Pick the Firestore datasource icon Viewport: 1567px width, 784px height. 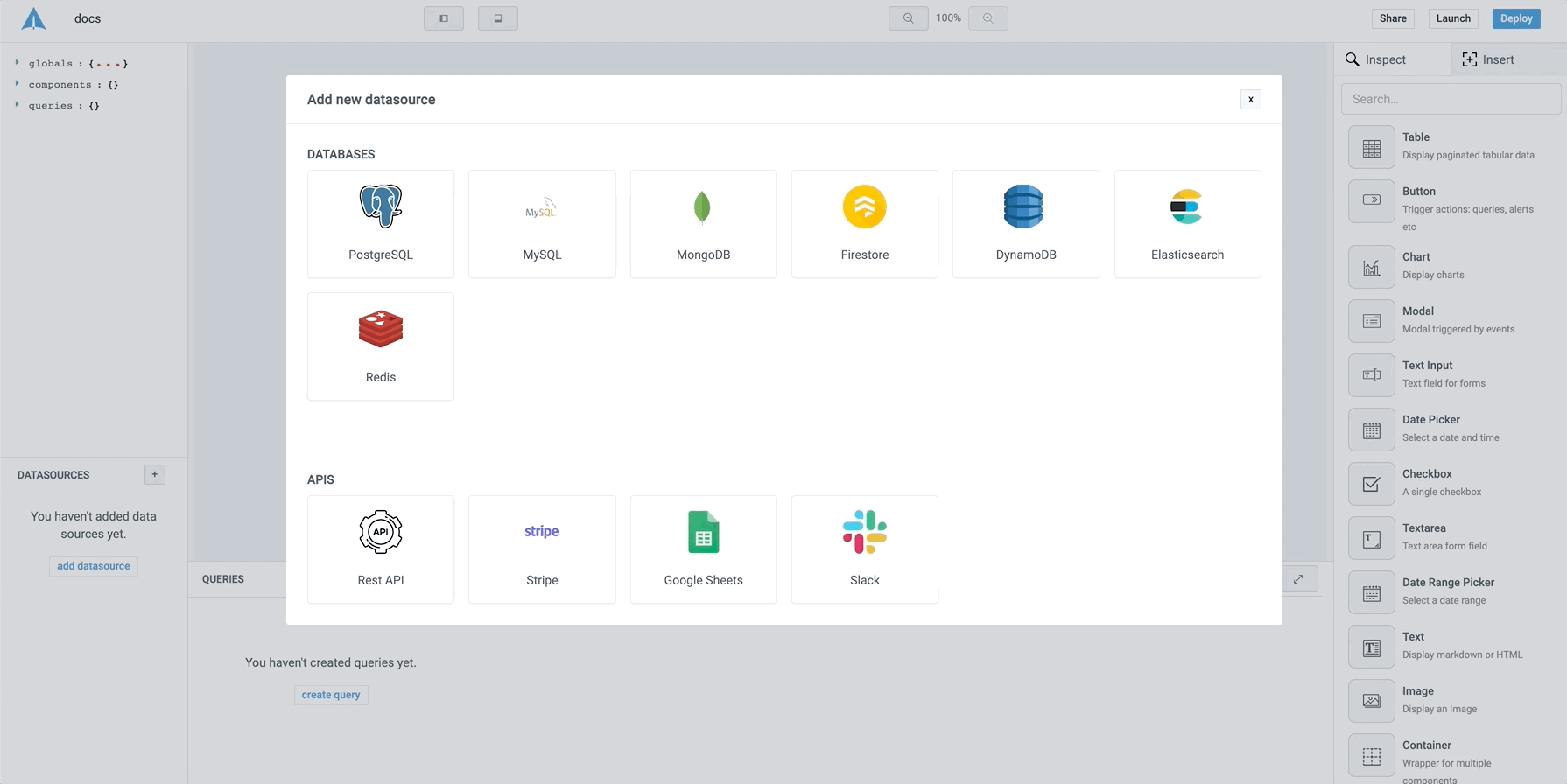864,207
